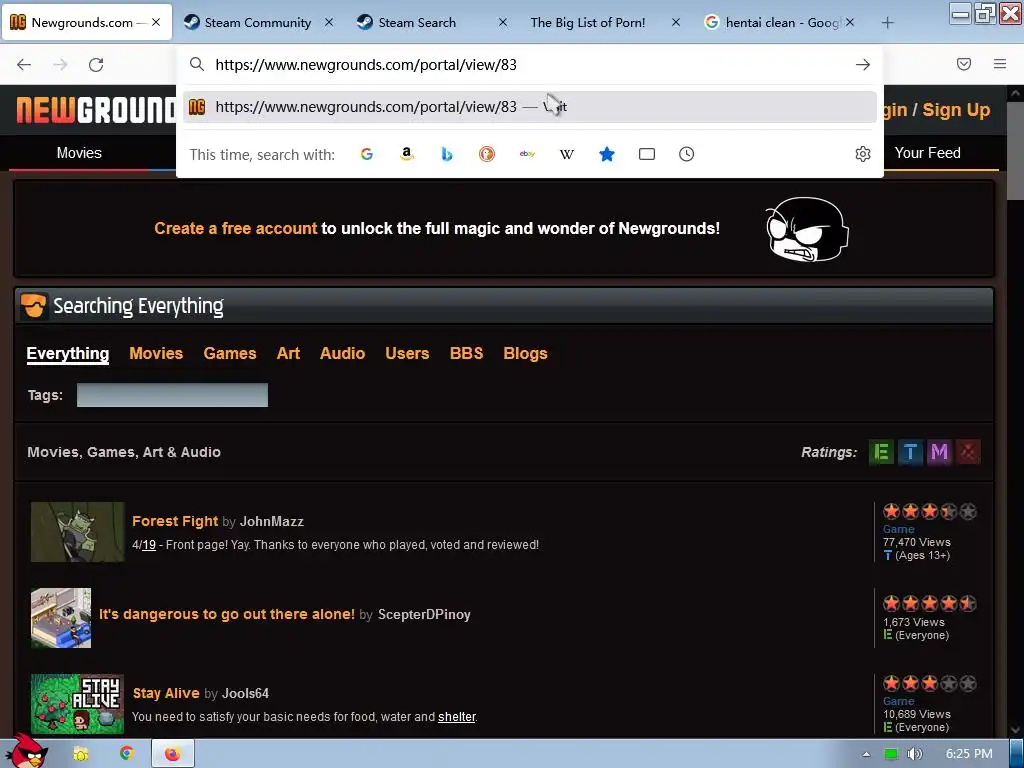The image size is (1024, 768).
Task: Toggle the T rating filter
Action: [910, 452]
